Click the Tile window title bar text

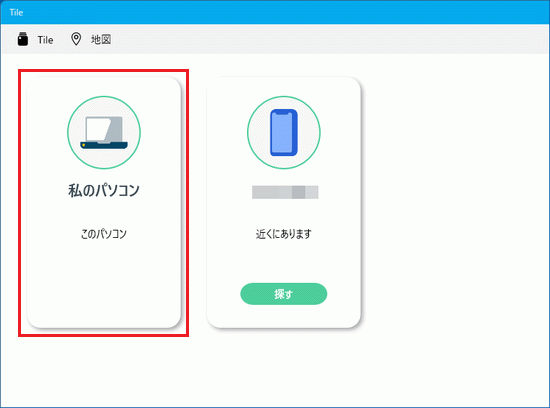pyautogui.click(x=16, y=12)
